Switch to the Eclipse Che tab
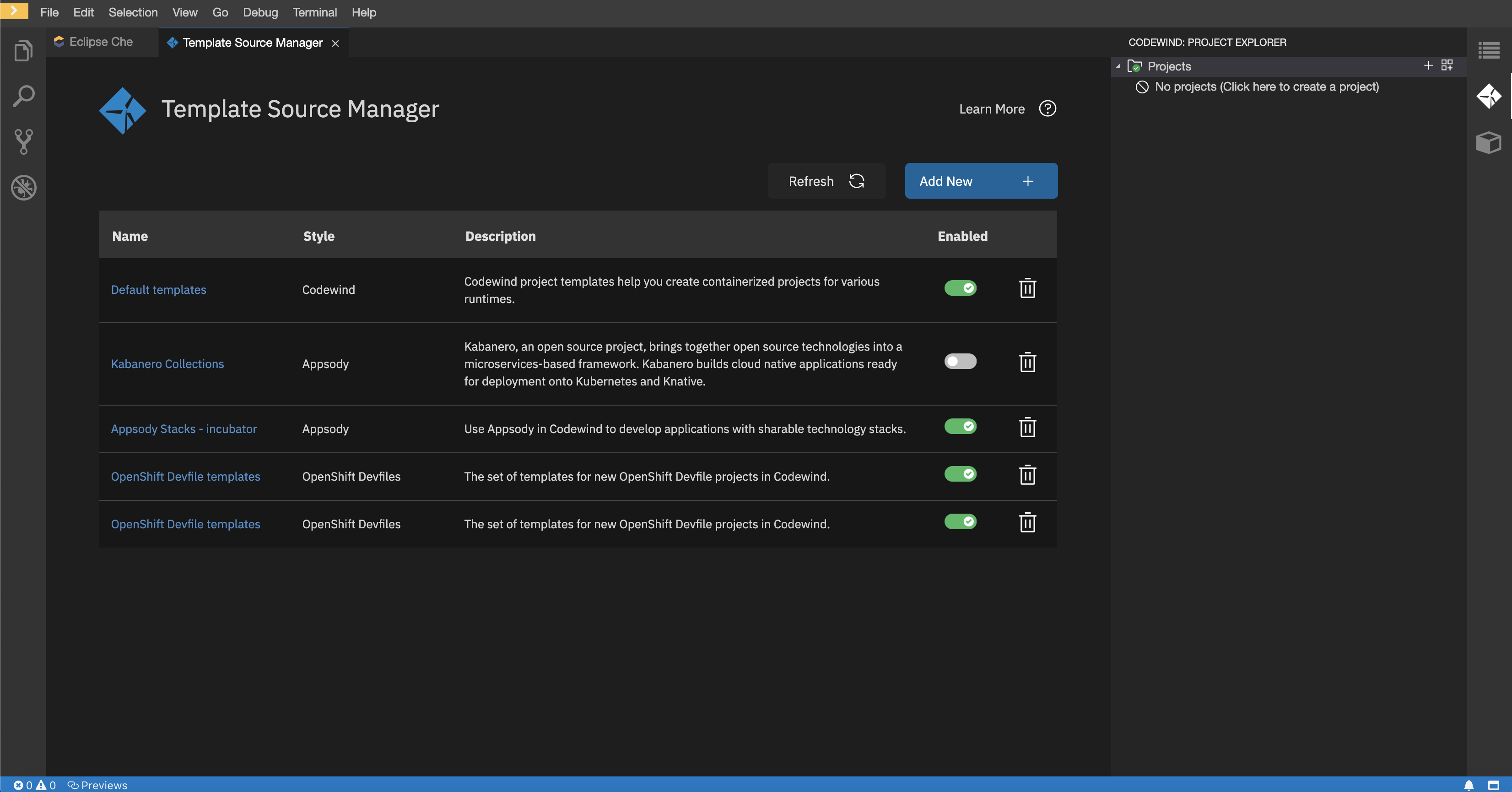1512x792 pixels. [93, 41]
